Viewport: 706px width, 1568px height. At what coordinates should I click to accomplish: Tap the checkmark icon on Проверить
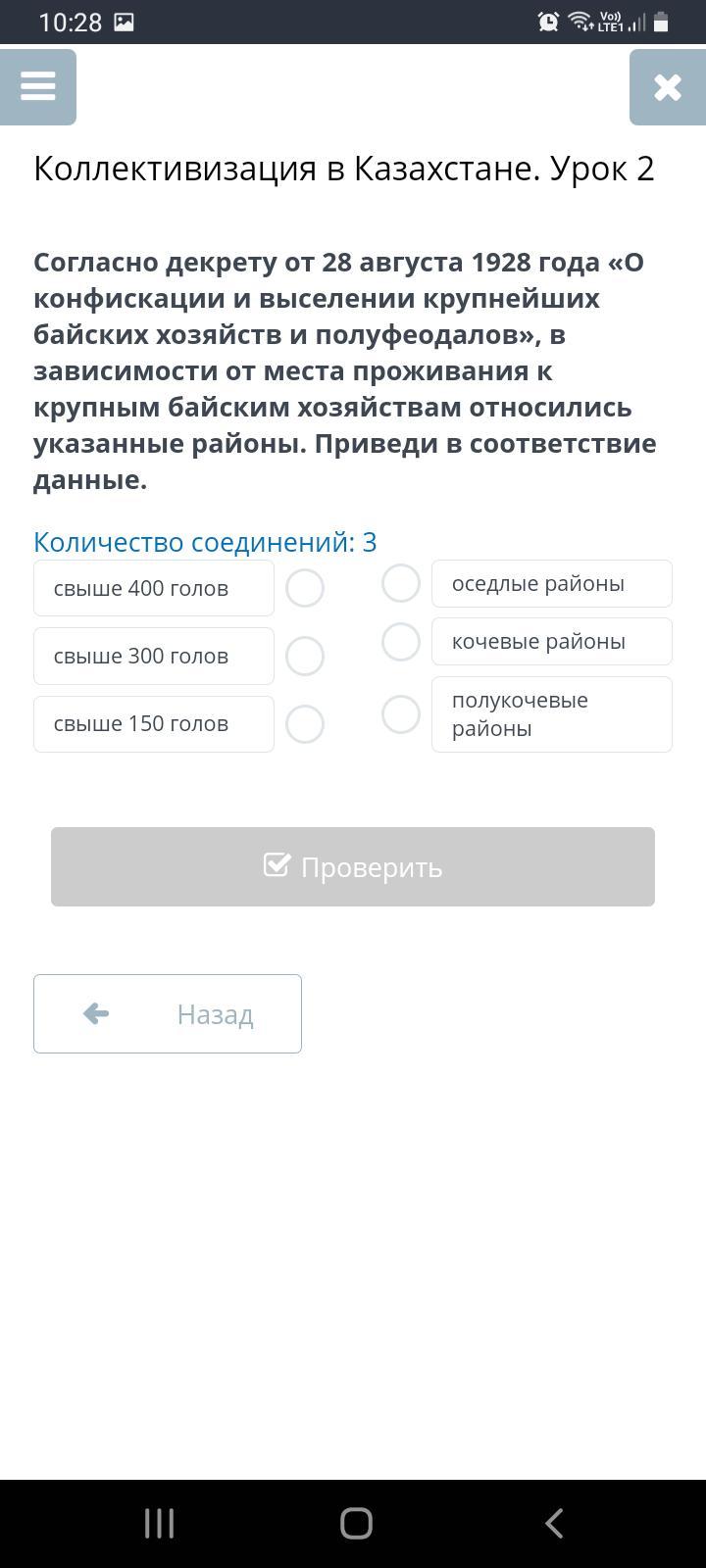pos(277,865)
